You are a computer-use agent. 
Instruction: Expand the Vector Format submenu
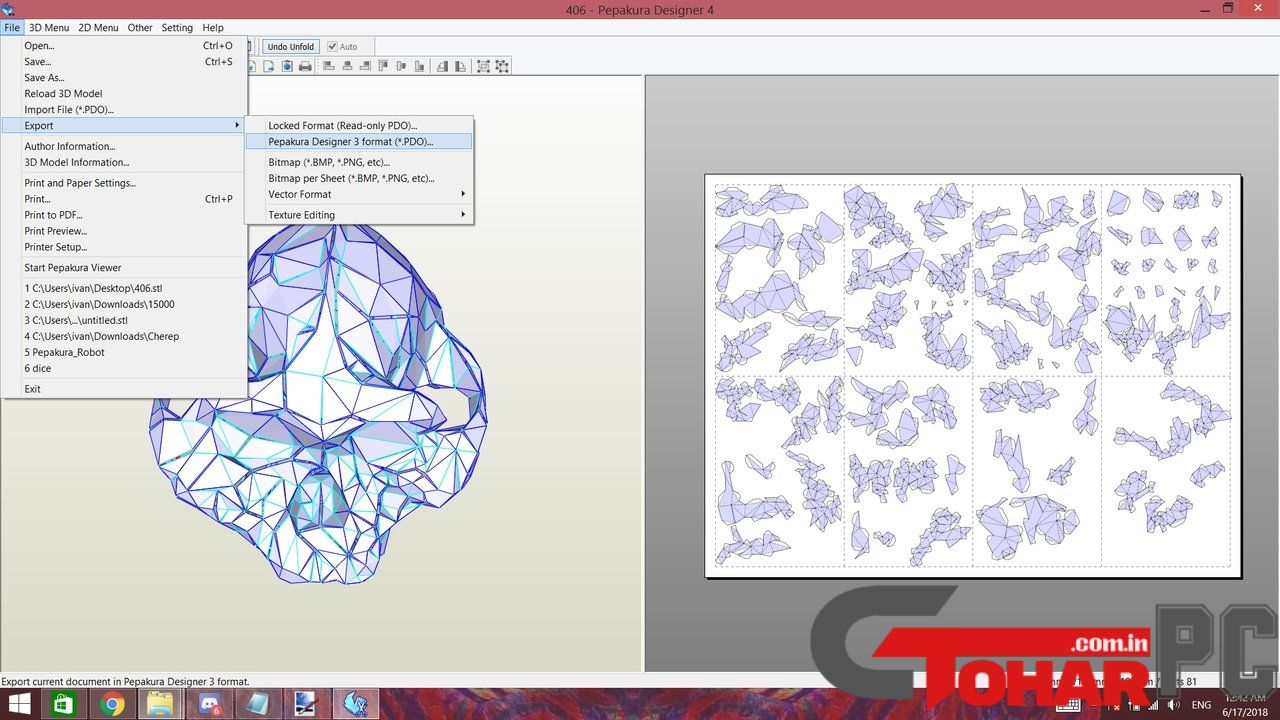click(359, 194)
